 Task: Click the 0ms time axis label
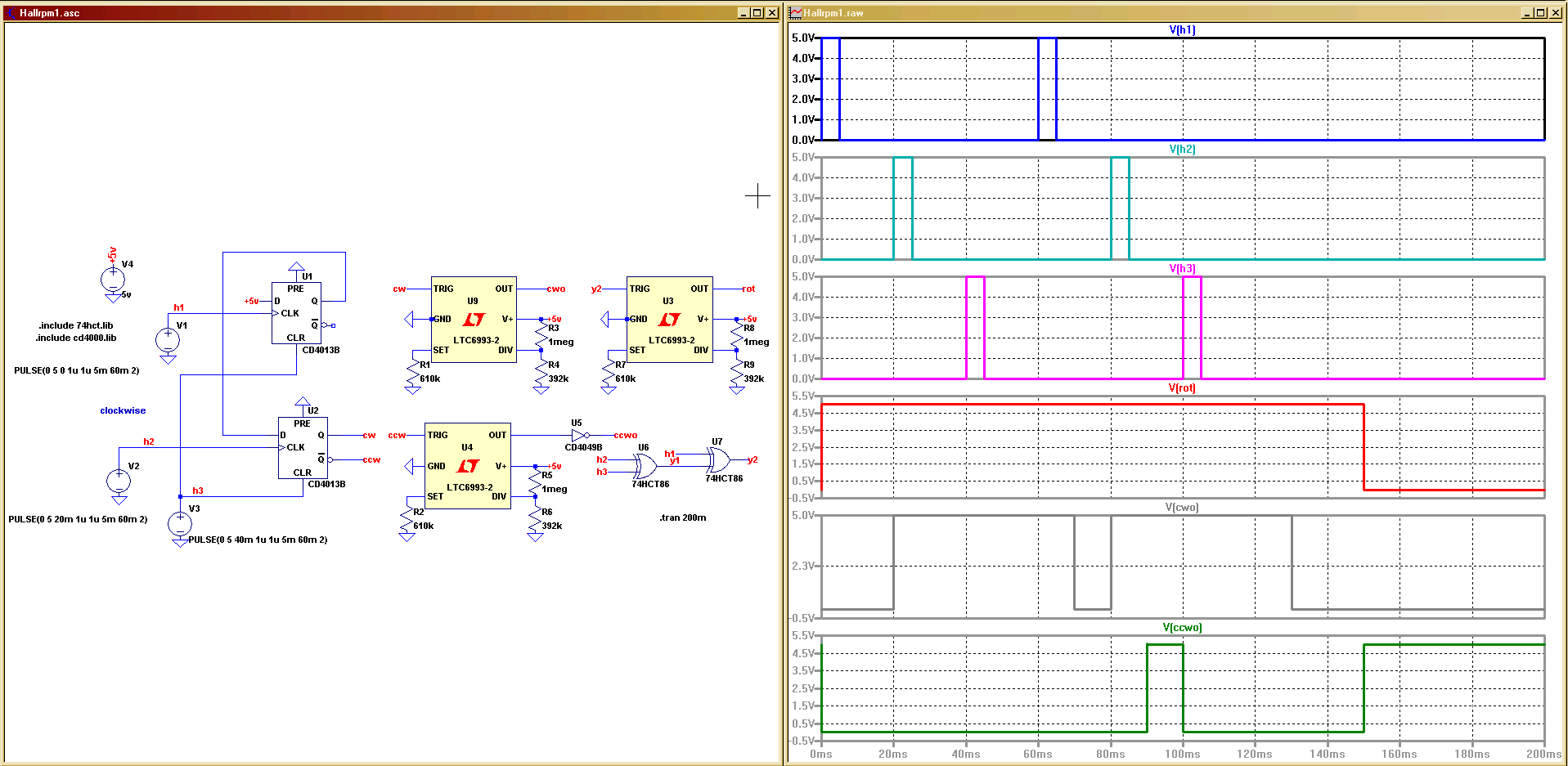pyautogui.click(x=821, y=754)
